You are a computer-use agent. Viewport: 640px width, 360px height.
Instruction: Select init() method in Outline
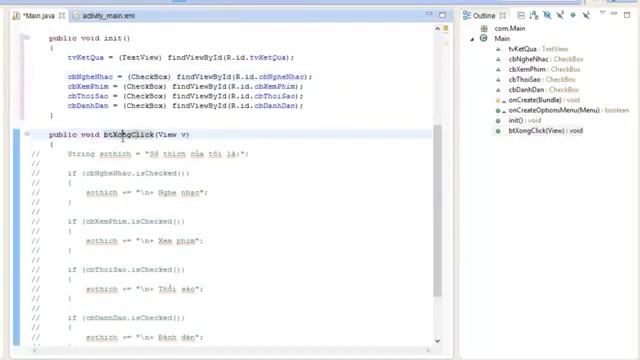pyautogui.click(x=524, y=120)
